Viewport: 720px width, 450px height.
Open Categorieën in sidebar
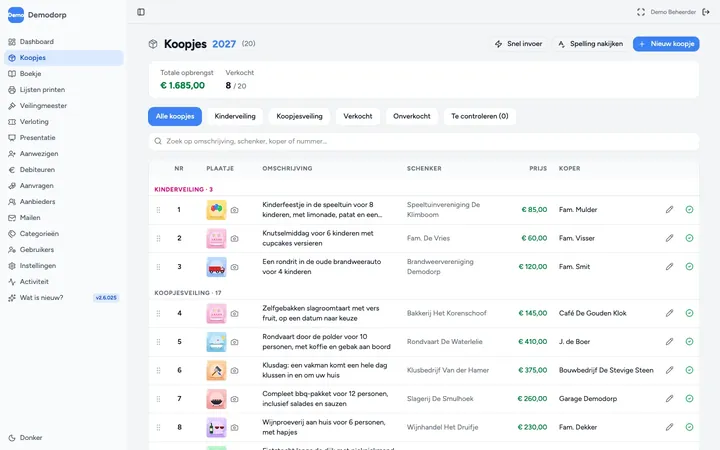click(x=64, y=234)
